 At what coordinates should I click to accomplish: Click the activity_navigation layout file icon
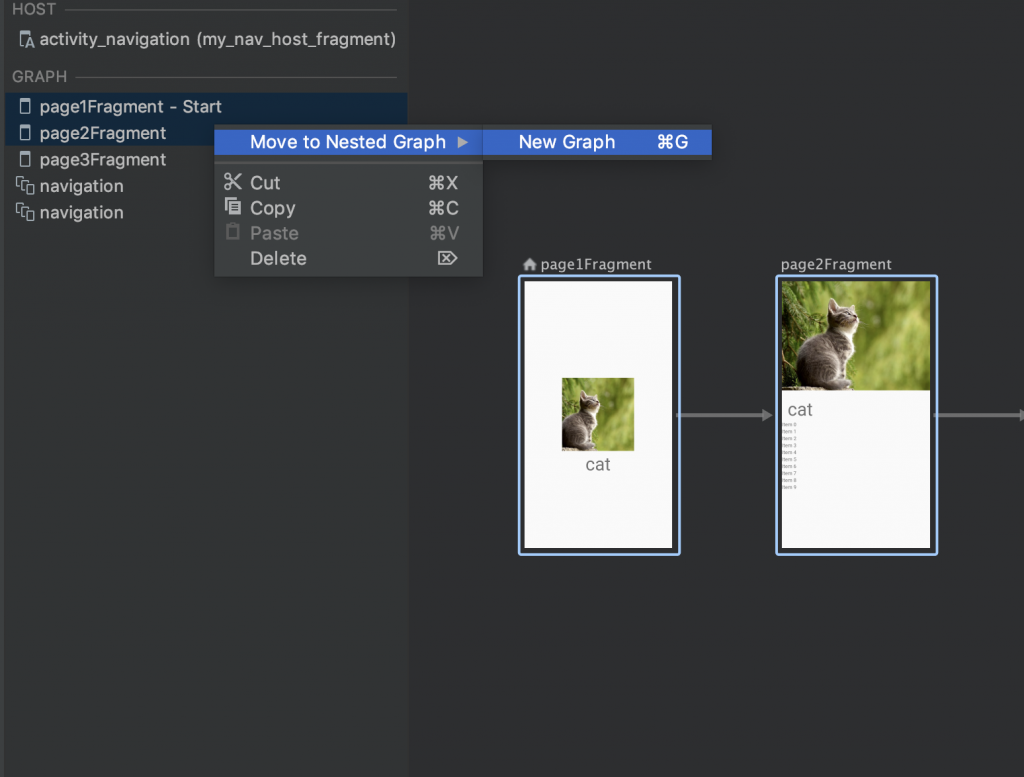pos(27,40)
